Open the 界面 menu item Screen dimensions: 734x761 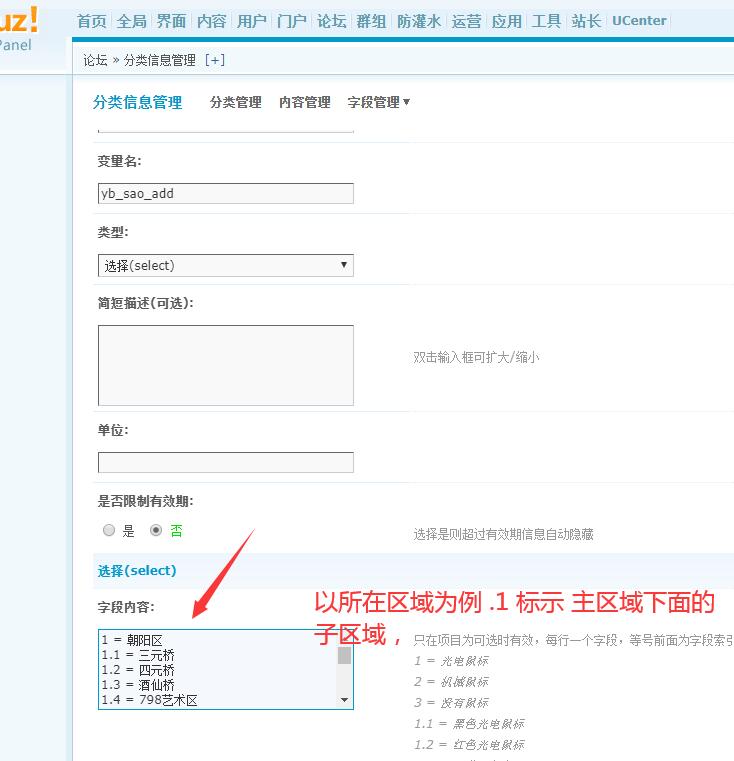(171, 21)
